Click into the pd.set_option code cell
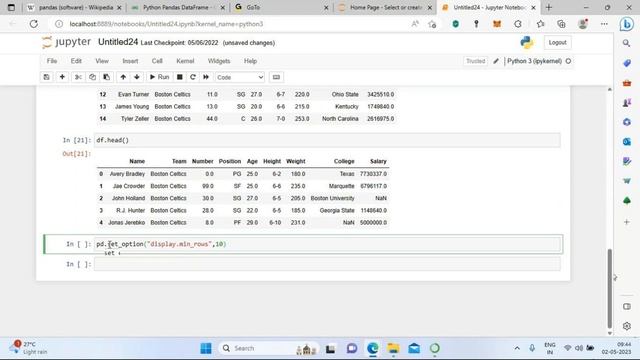 point(328,244)
